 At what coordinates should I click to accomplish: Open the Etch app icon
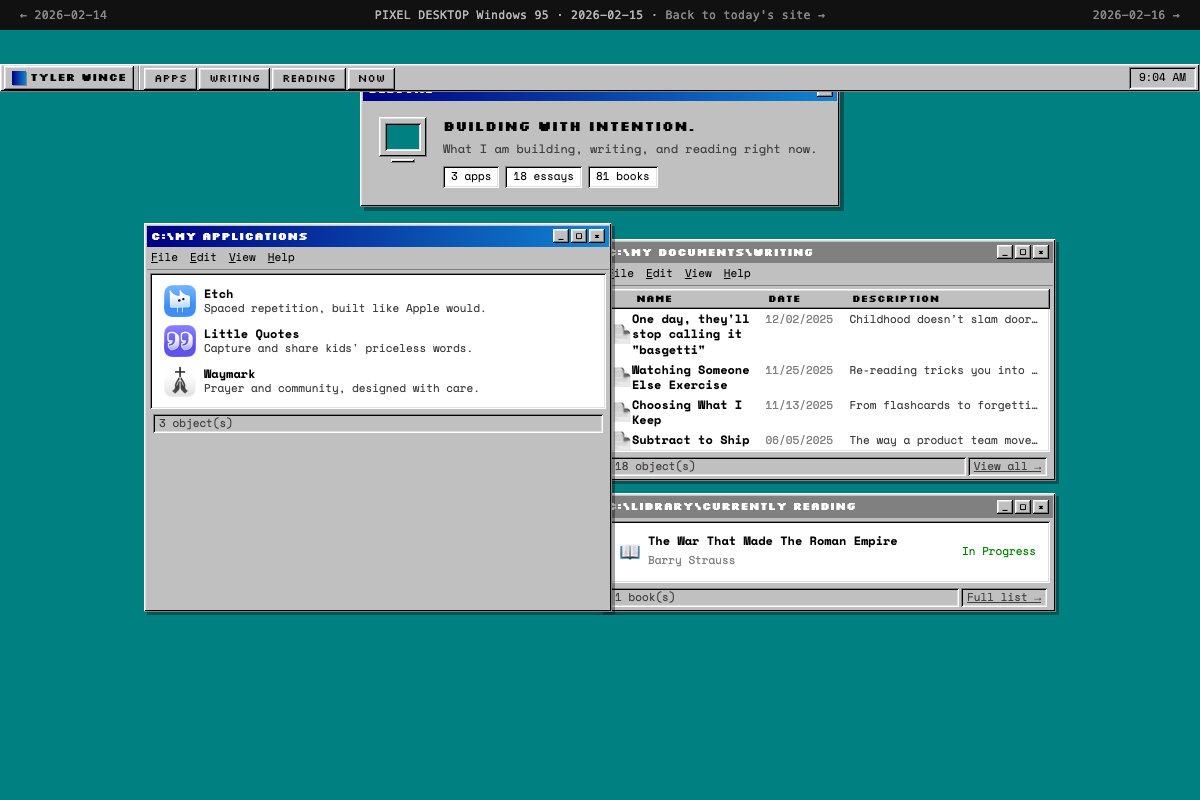click(x=180, y=301)
